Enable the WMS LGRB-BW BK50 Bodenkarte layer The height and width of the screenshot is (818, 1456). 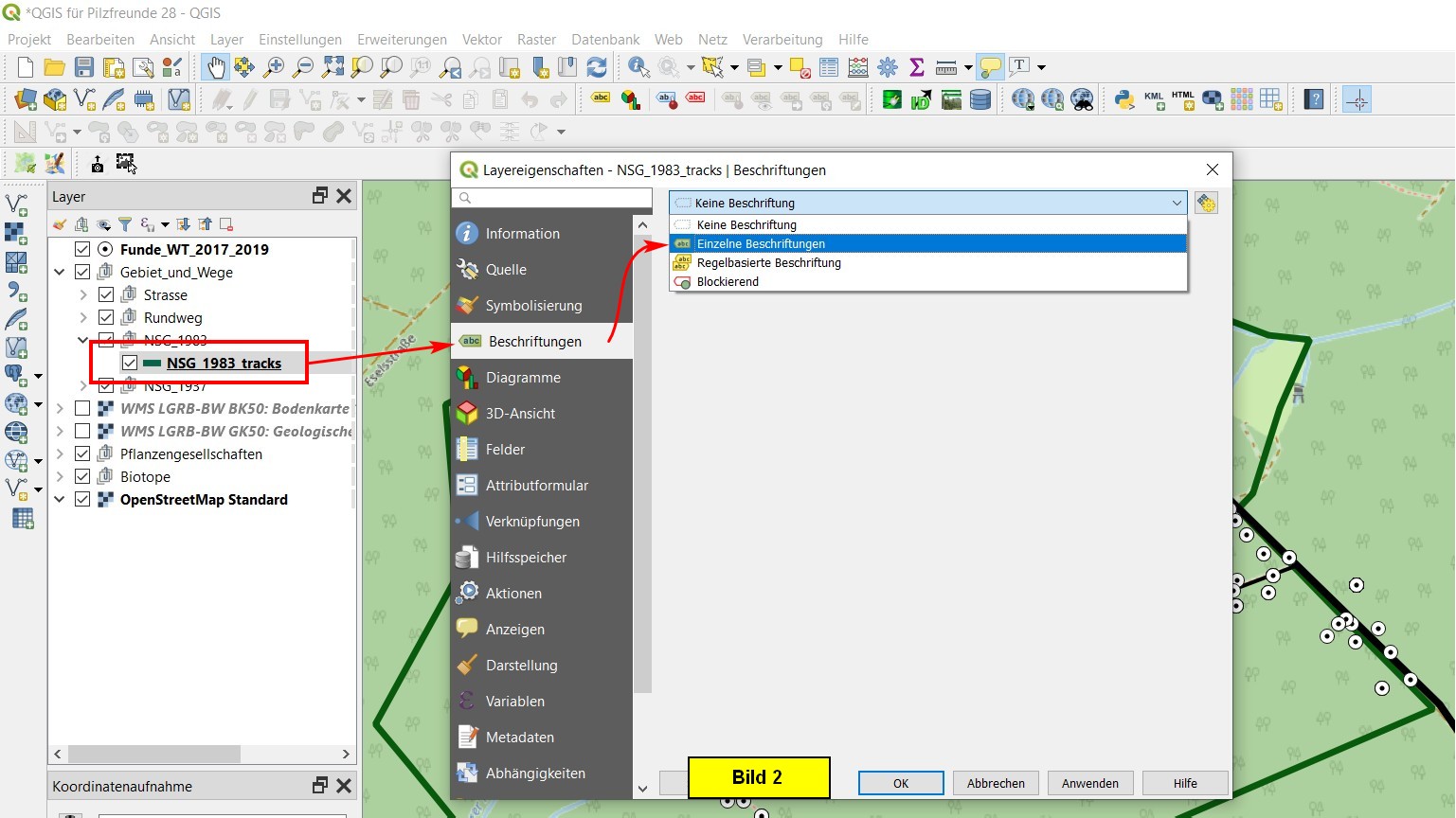click(x=82, y=409)
